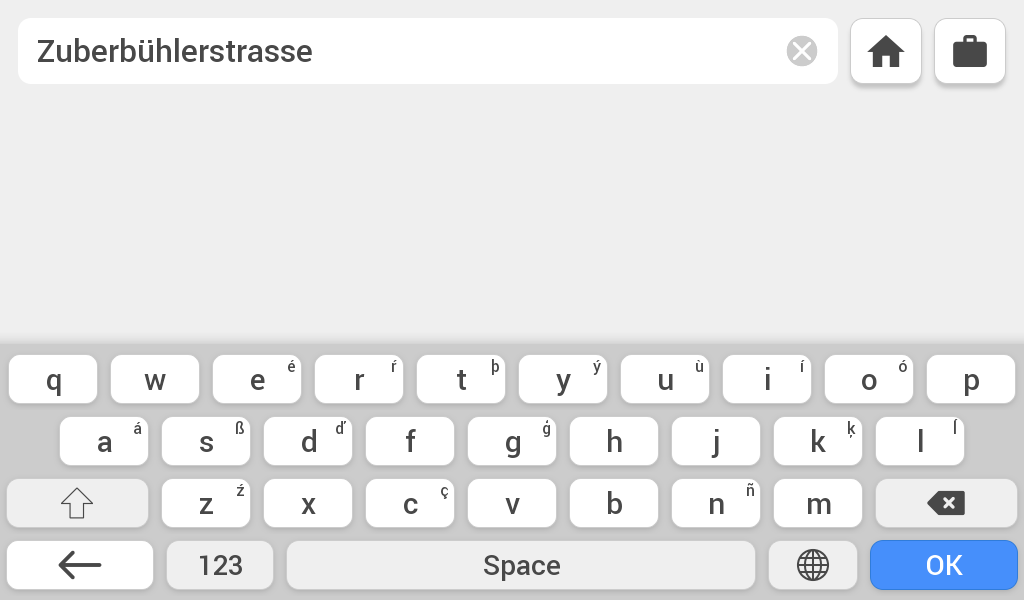Tap the Work briefcase icon
The height and width of the screenshot is (600, 1024).
pos(969,51)
